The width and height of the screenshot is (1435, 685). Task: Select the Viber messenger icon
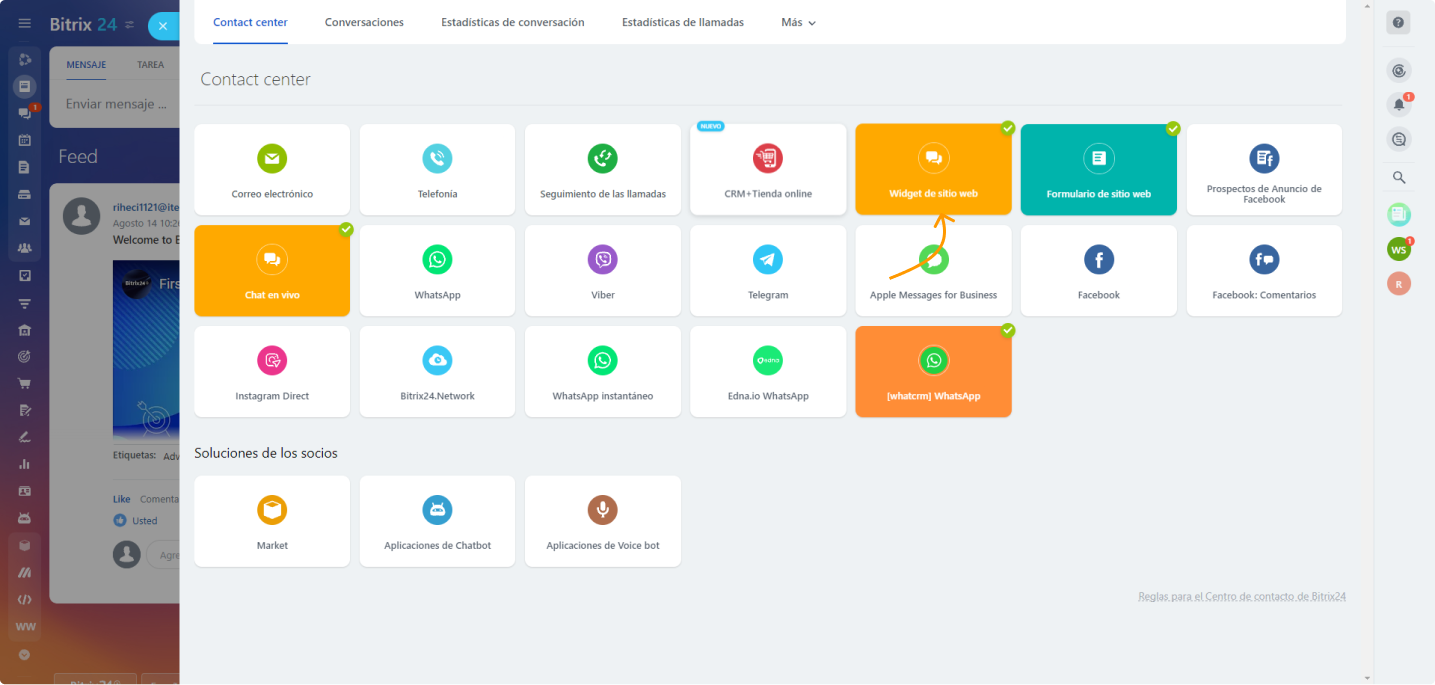[602, 260]
